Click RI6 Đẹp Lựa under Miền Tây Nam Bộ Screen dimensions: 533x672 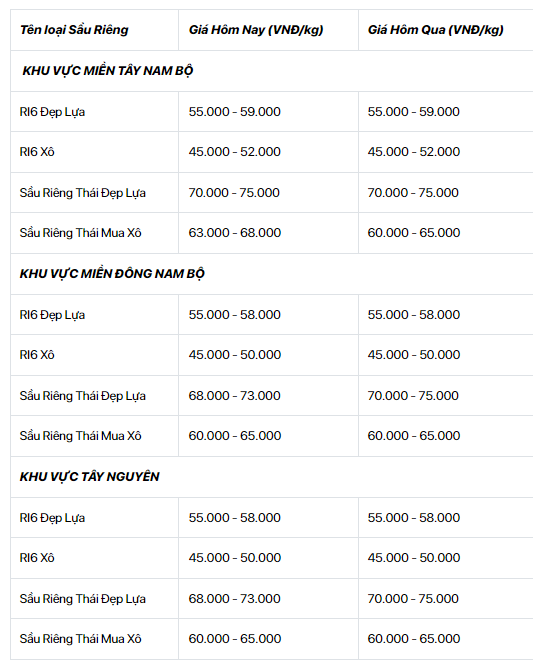[x=52, y=112]
